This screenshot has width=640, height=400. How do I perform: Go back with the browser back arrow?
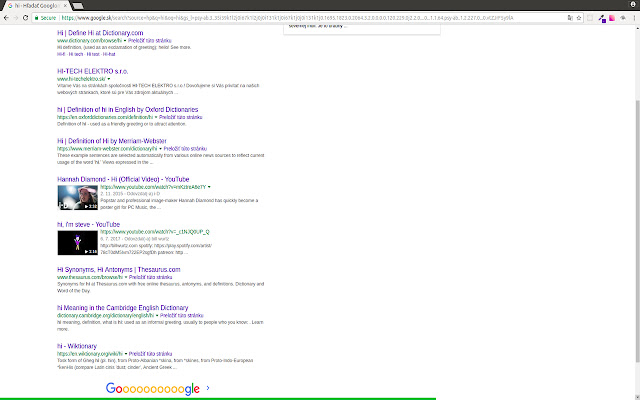(x=6, y=18)
